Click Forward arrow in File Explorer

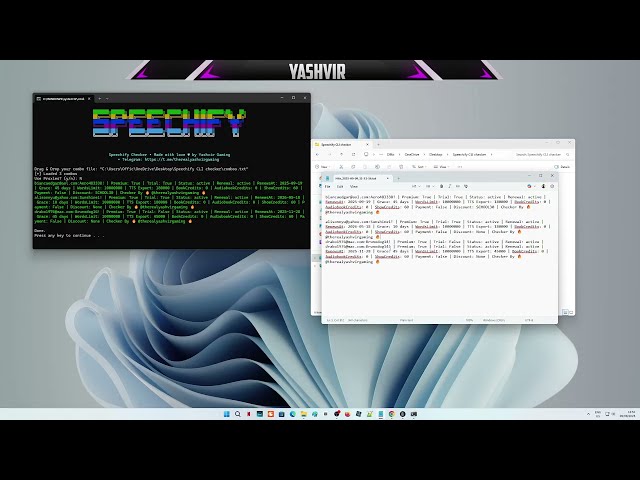[x=329, y=154]
